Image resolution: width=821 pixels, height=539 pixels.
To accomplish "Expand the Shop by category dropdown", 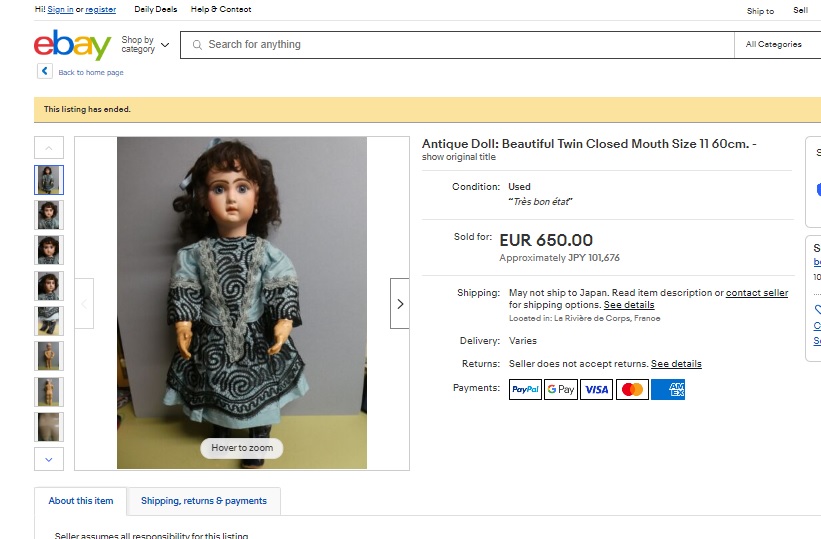I will click(145, 45).
